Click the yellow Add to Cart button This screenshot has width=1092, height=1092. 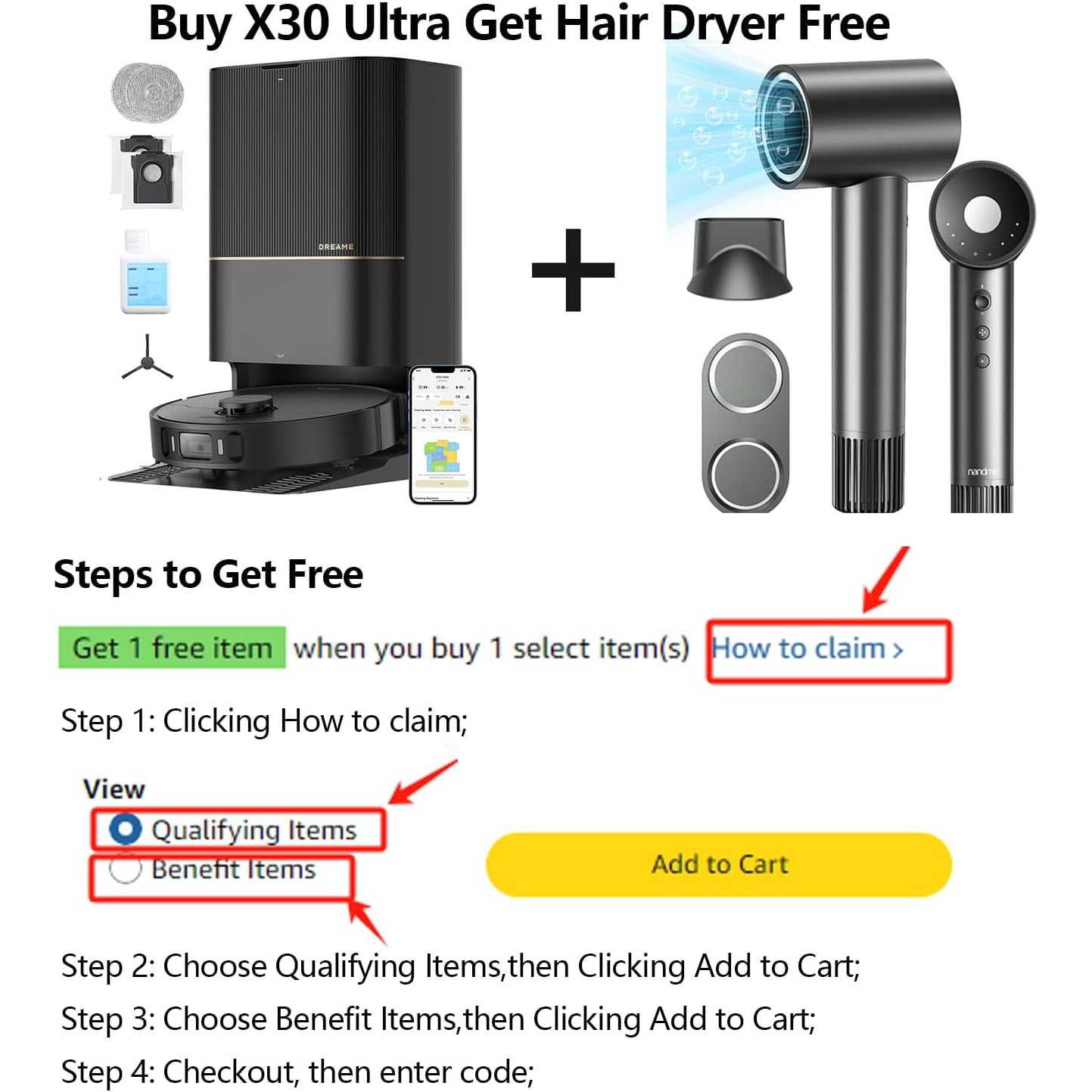point(719,864)
